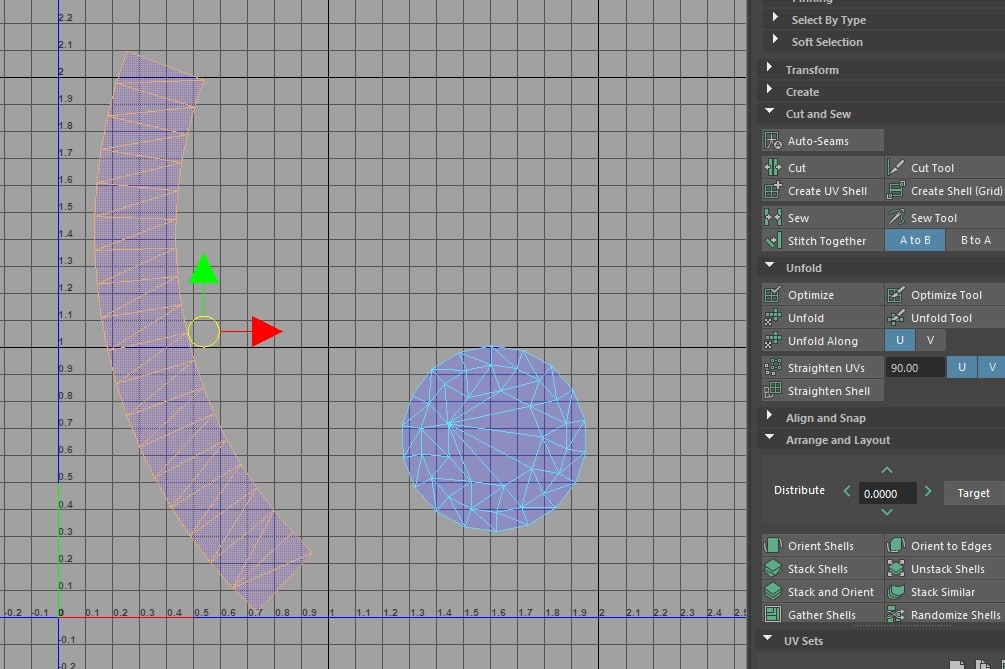Click the Sew icon

[772, 217]
